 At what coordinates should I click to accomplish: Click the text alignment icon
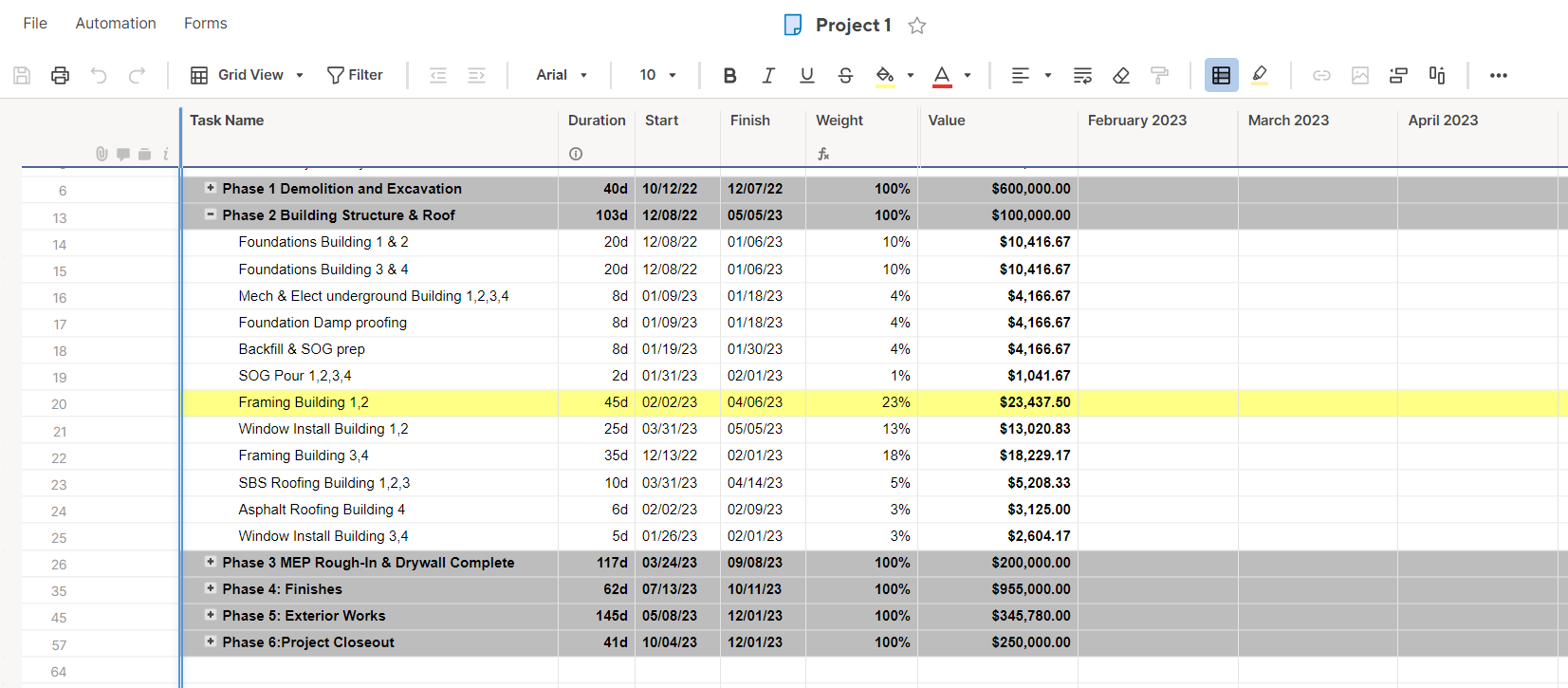point(1021,75)
